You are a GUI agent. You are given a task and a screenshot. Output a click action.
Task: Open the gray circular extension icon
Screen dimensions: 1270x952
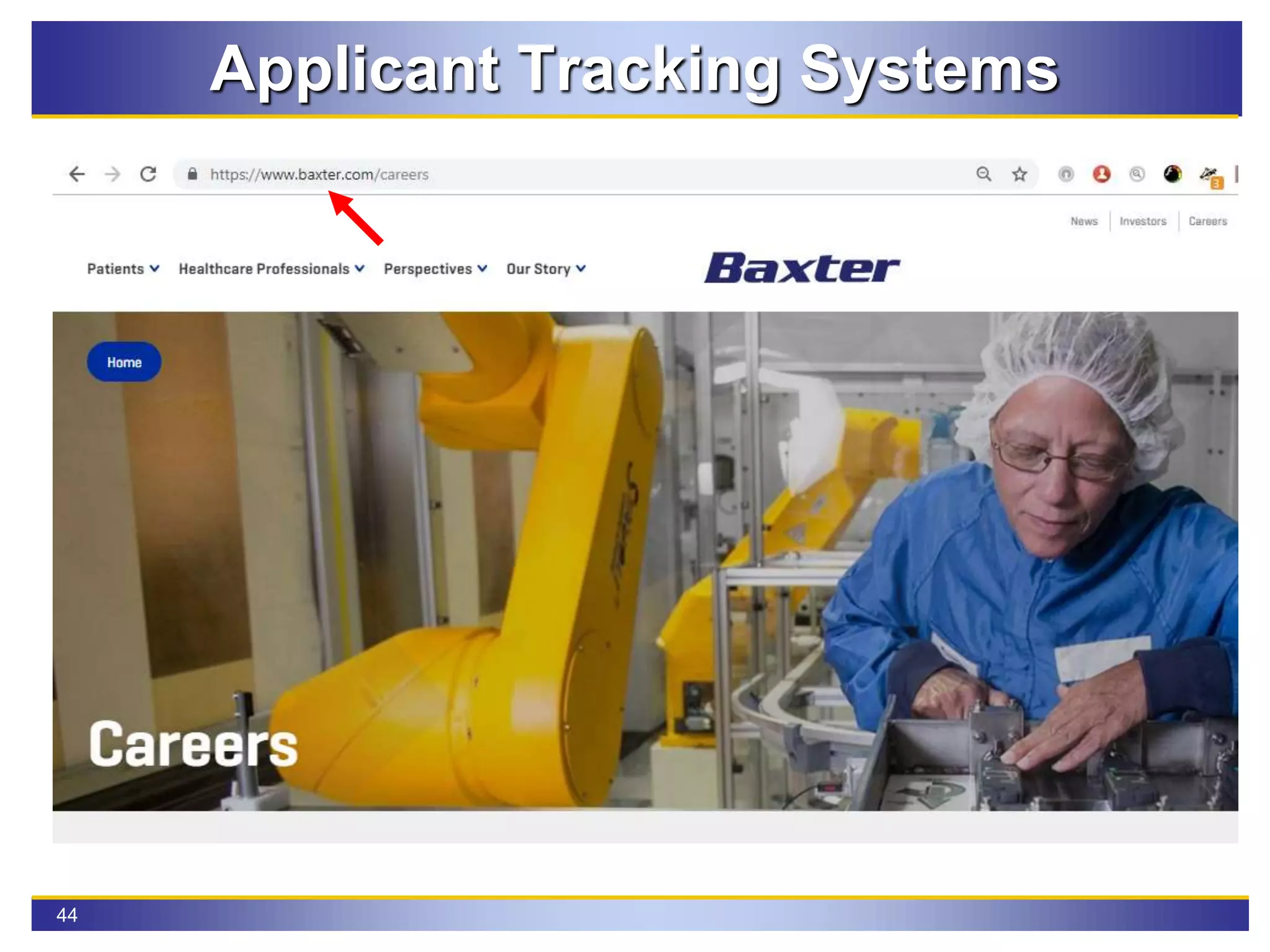[x=1066, y=174]
